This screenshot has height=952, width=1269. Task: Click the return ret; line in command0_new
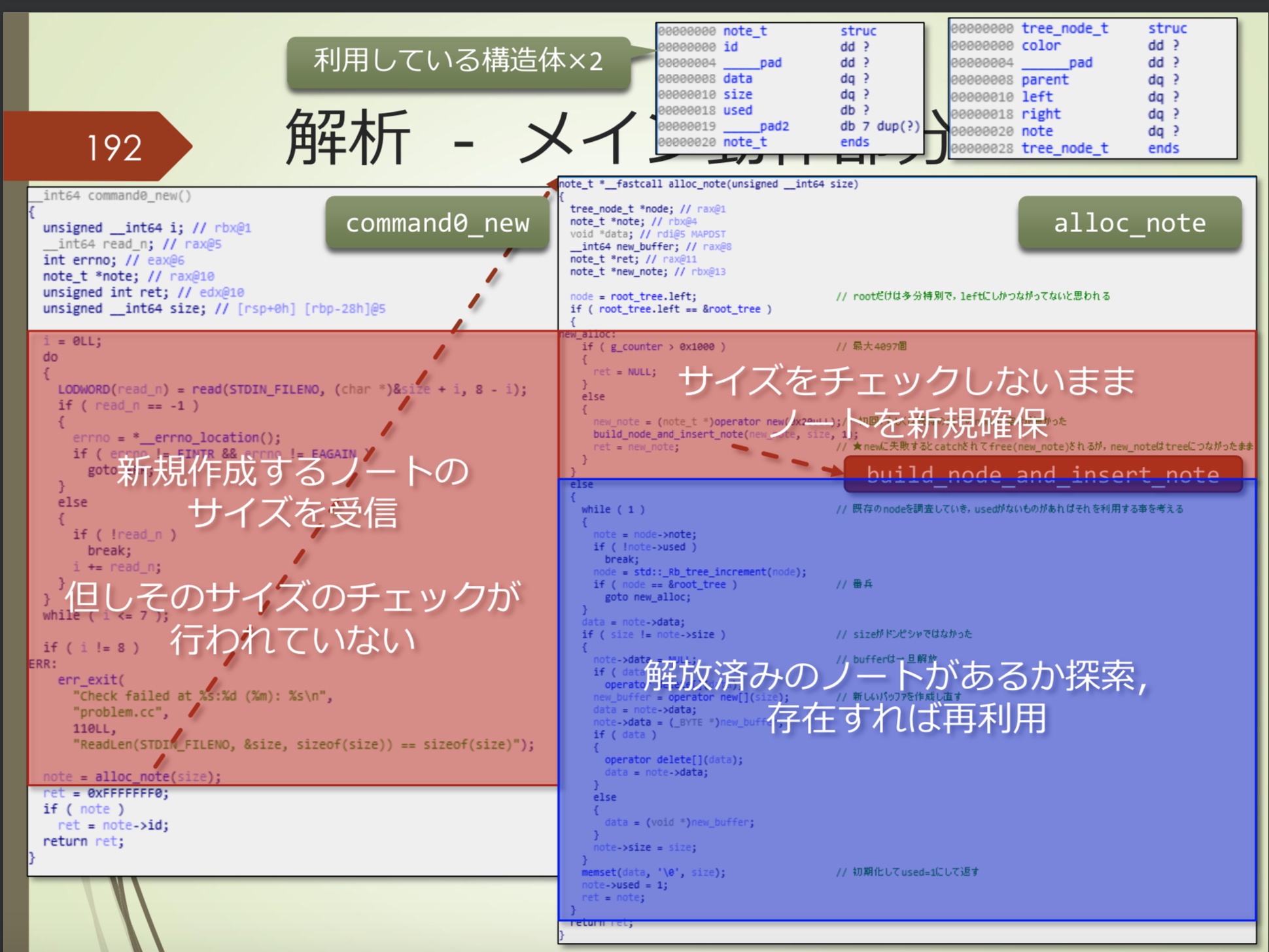(x=83, y=841)
